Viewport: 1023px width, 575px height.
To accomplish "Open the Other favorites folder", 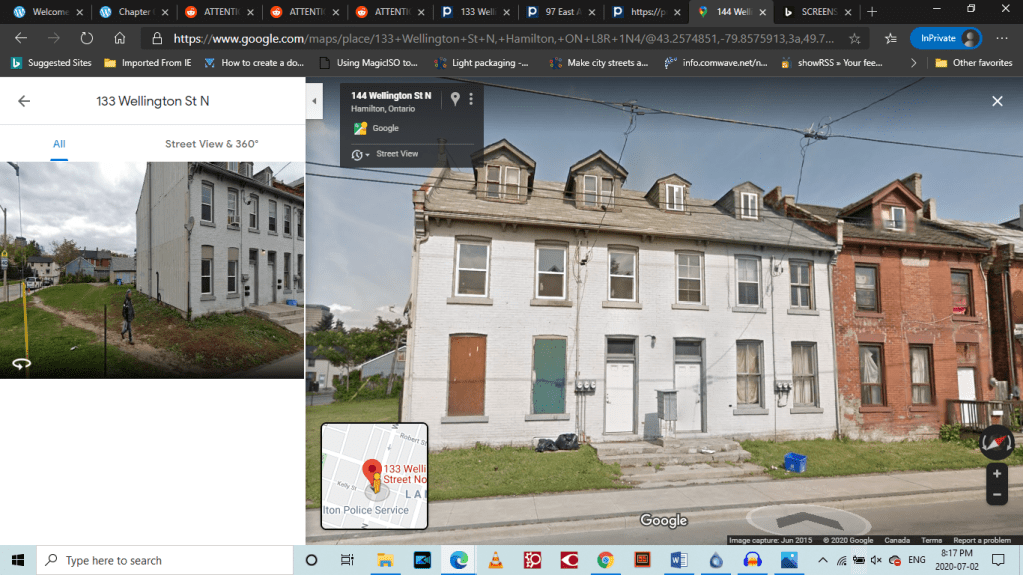I will pyautogui.click(x=974, y=62).
